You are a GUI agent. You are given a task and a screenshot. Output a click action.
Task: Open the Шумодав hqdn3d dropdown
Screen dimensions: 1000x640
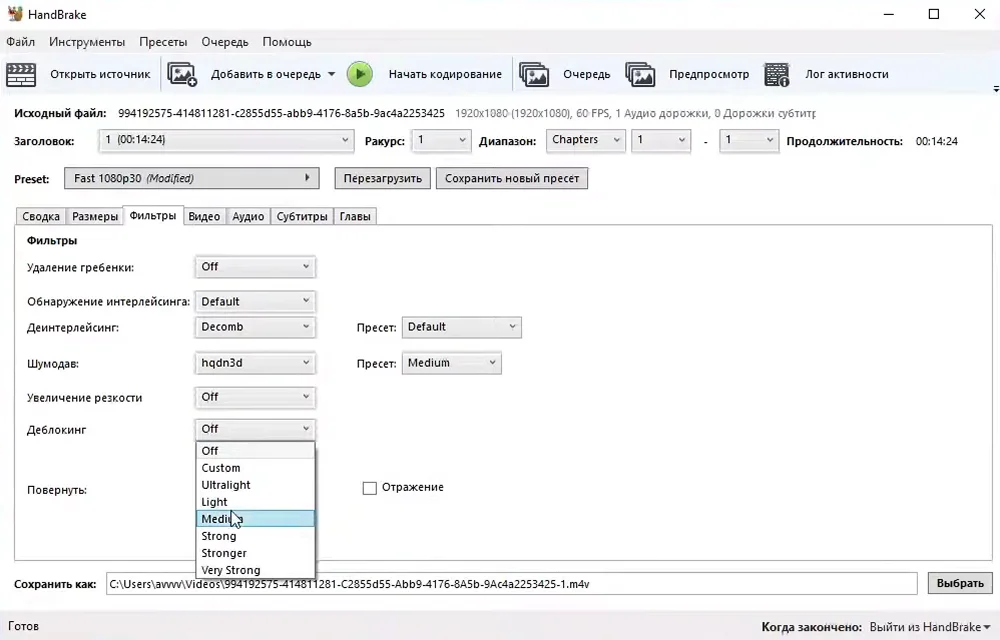pyautogui.click(x=254, y=363)
